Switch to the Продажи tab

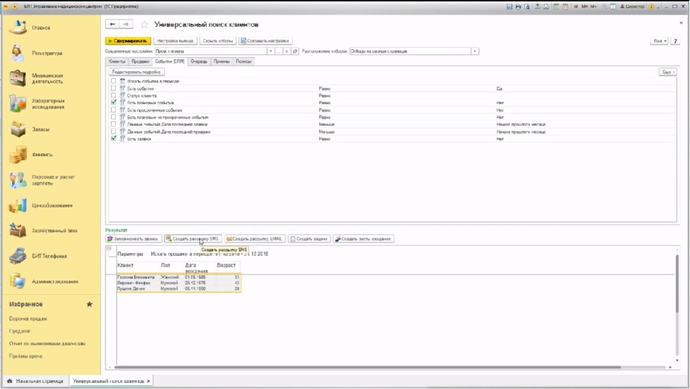click(x=140, y=62)
